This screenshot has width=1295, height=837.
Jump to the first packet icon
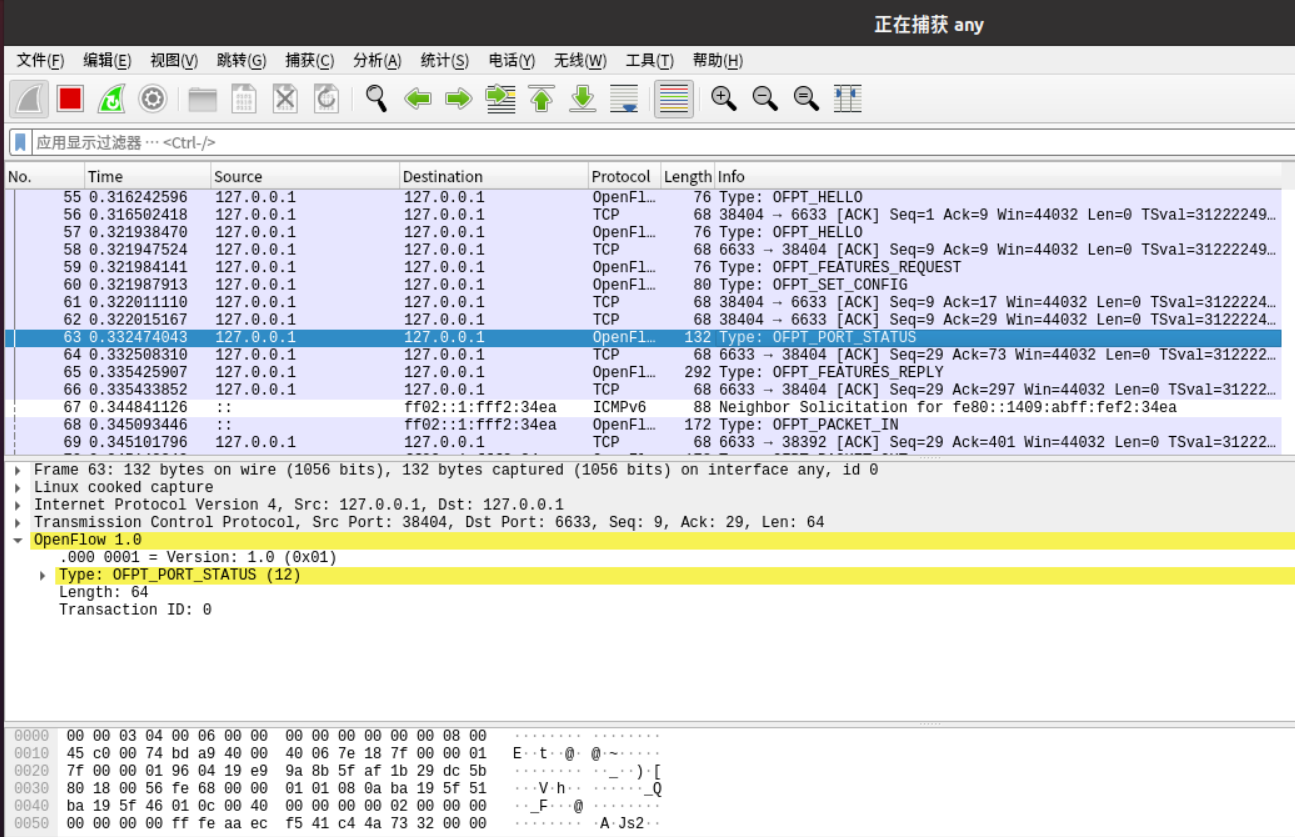[541, 98]
